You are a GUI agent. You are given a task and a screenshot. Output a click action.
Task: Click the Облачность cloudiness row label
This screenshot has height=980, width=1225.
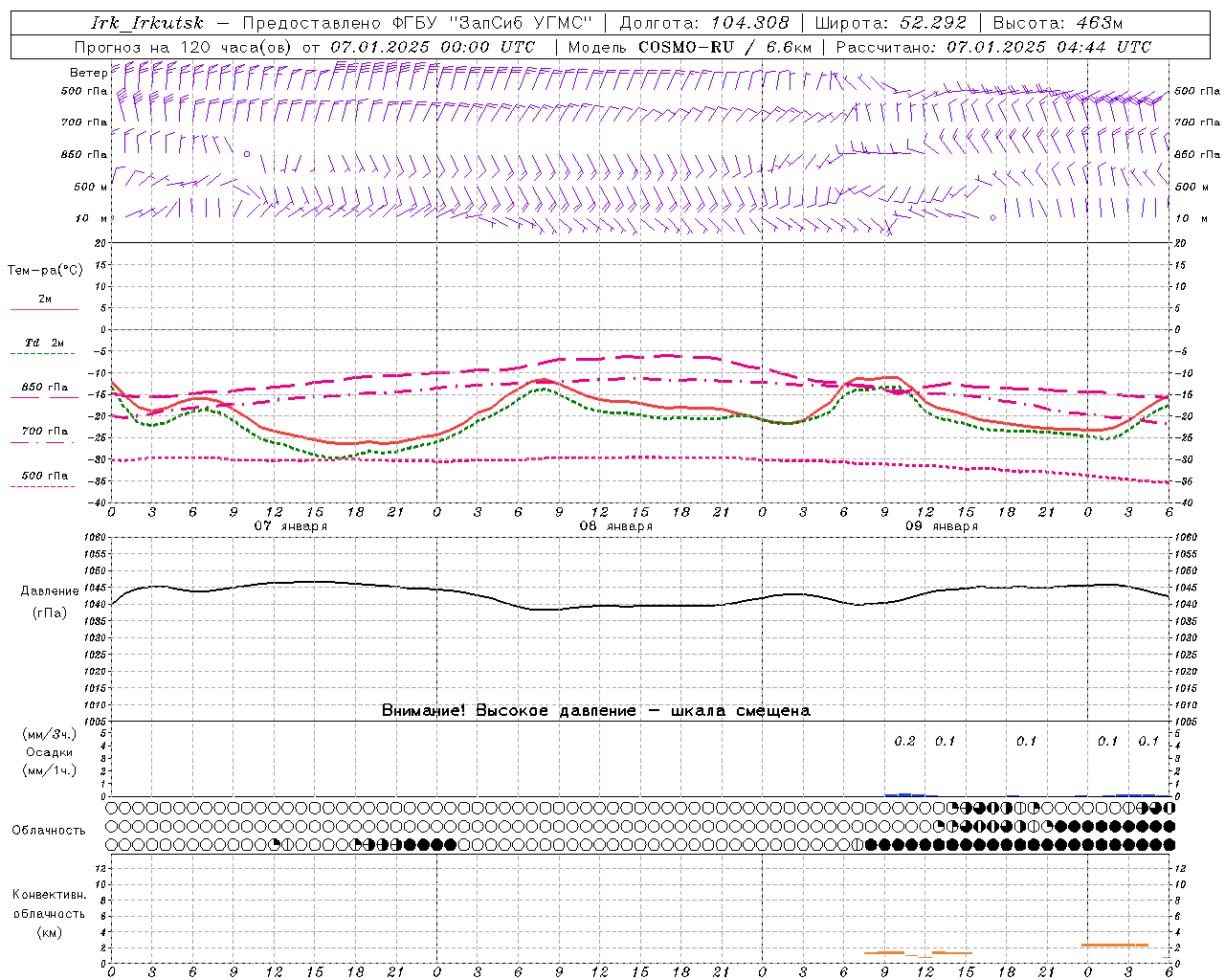tap(49, 830)
